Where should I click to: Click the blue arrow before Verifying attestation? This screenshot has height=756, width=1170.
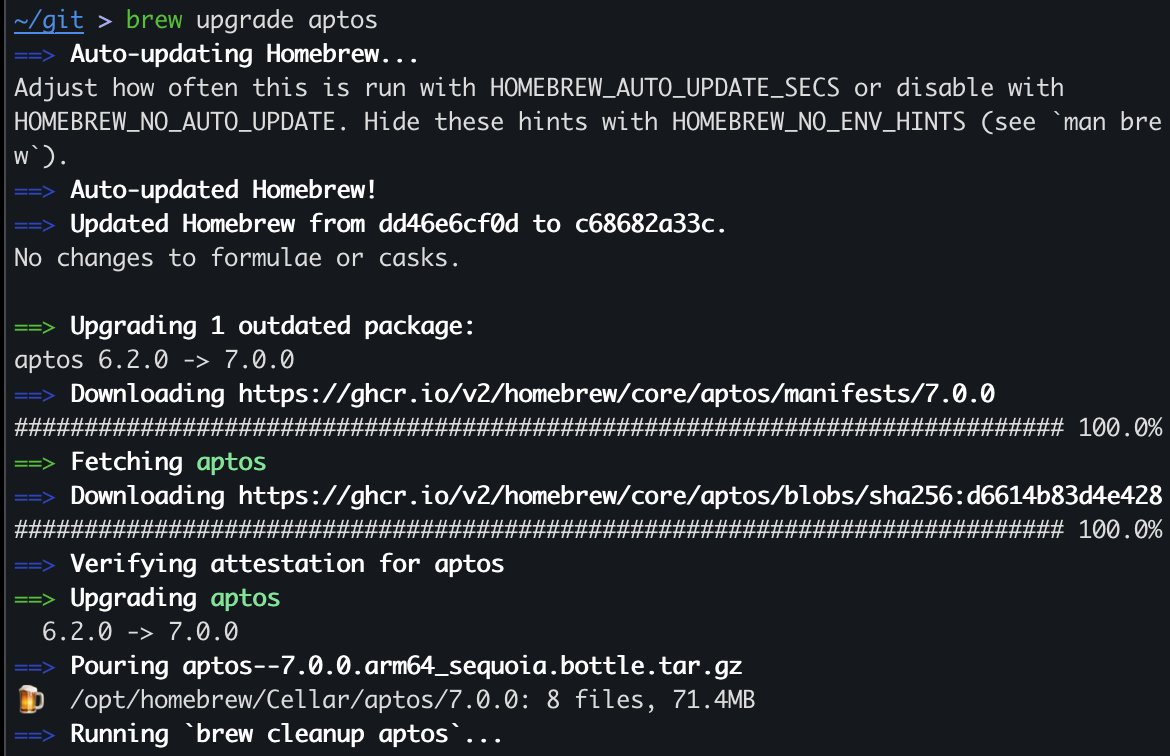[34, 565]
